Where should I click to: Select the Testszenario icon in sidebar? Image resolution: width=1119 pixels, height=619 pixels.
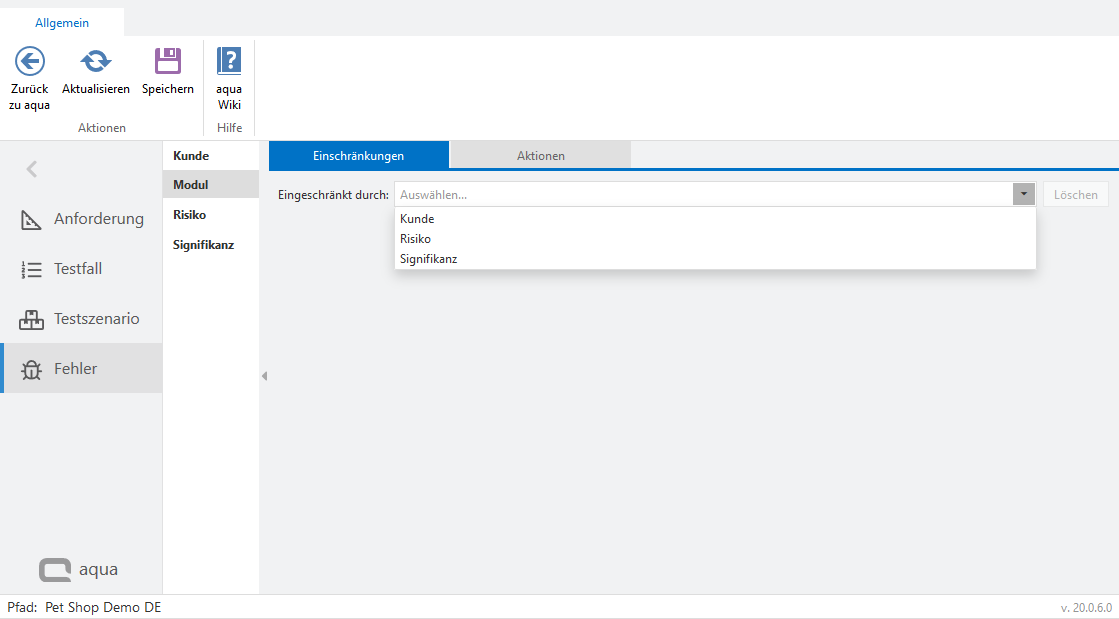pyautogui.click(x=31, y=319)
